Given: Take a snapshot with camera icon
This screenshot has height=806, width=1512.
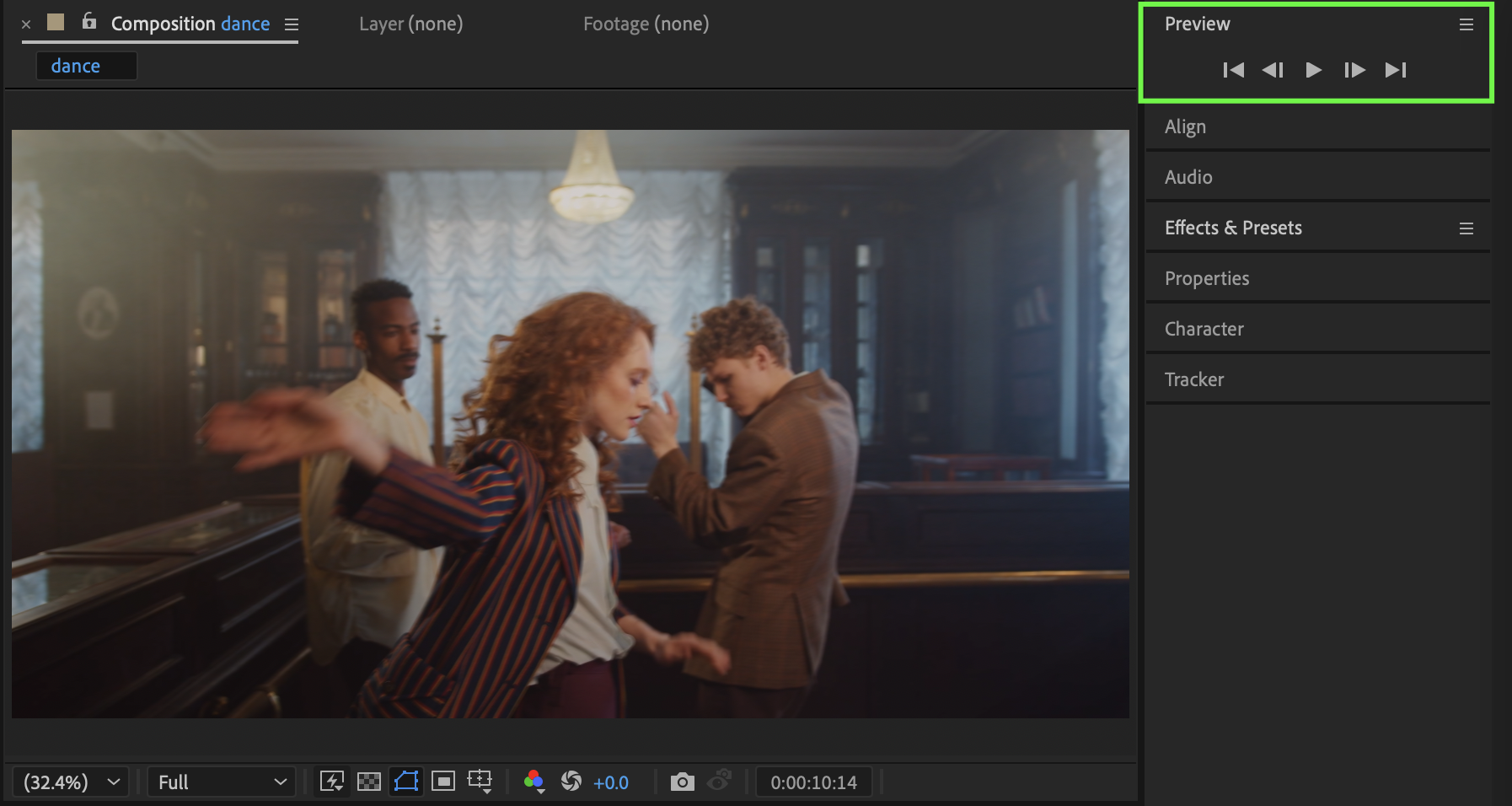Looking at the screenshot, I should pos(682,782).
